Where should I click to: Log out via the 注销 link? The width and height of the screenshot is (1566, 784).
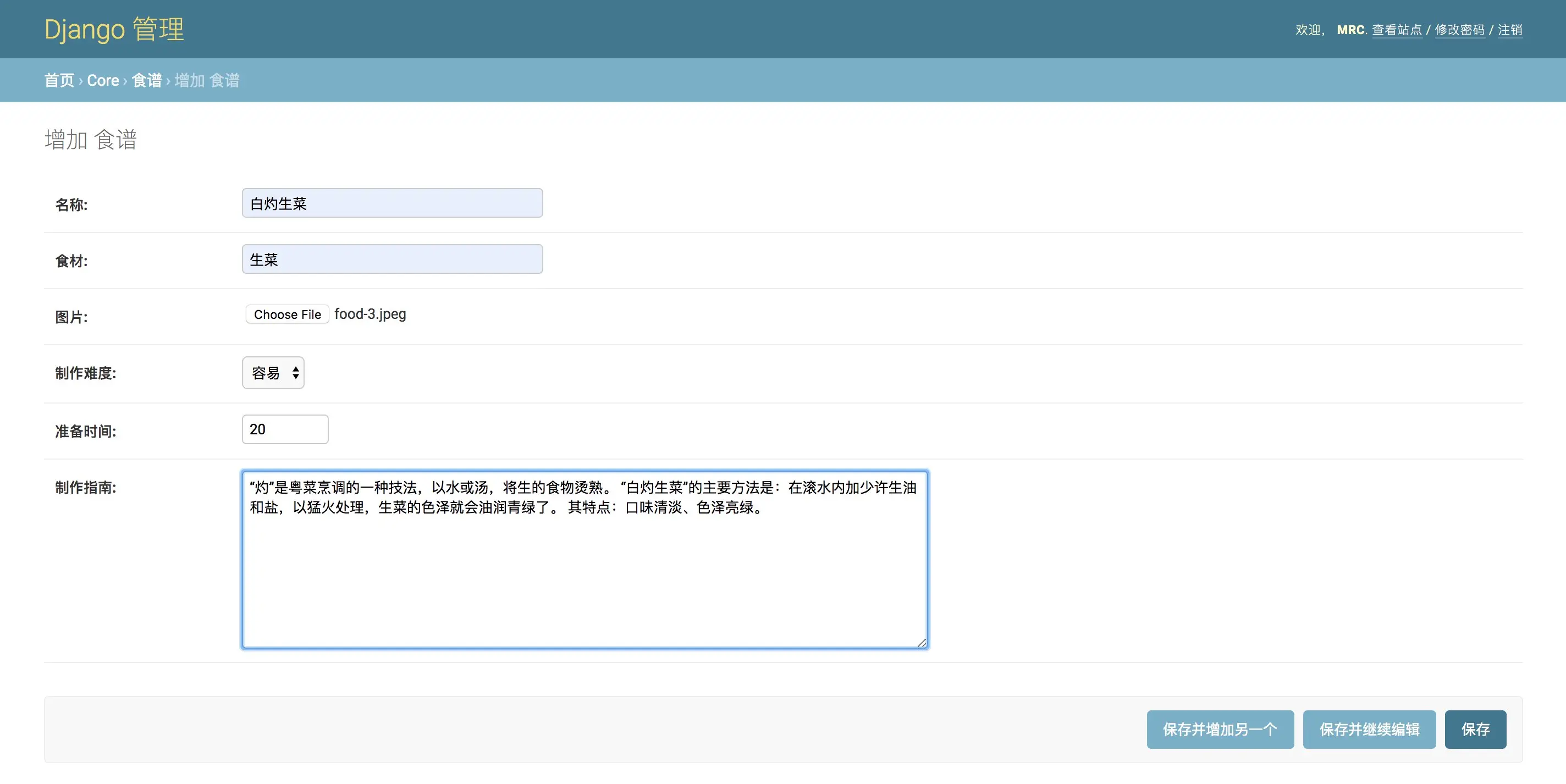(1509, 30)
